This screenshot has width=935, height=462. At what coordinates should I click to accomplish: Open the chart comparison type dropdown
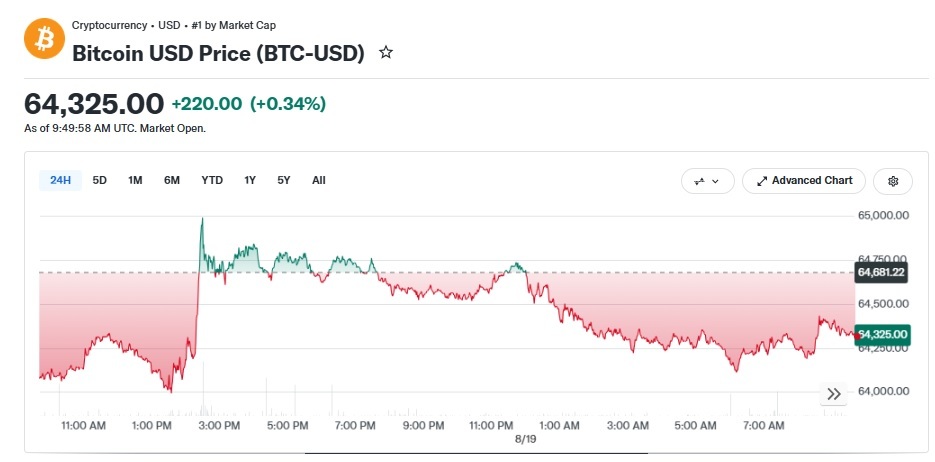(x=708, y=181)
